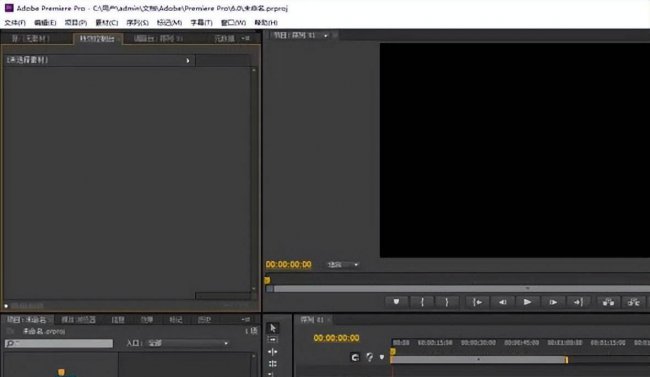Click Effect Controls scrollbar down arrow
The height and width of the screenshot is (377, 650).
point(254,288)
